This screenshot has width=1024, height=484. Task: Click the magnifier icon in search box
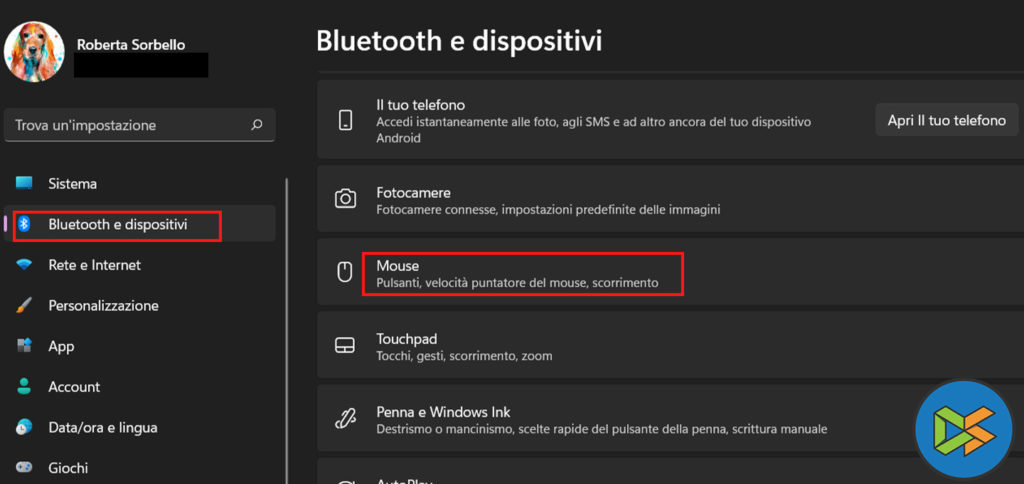[257, 125]
